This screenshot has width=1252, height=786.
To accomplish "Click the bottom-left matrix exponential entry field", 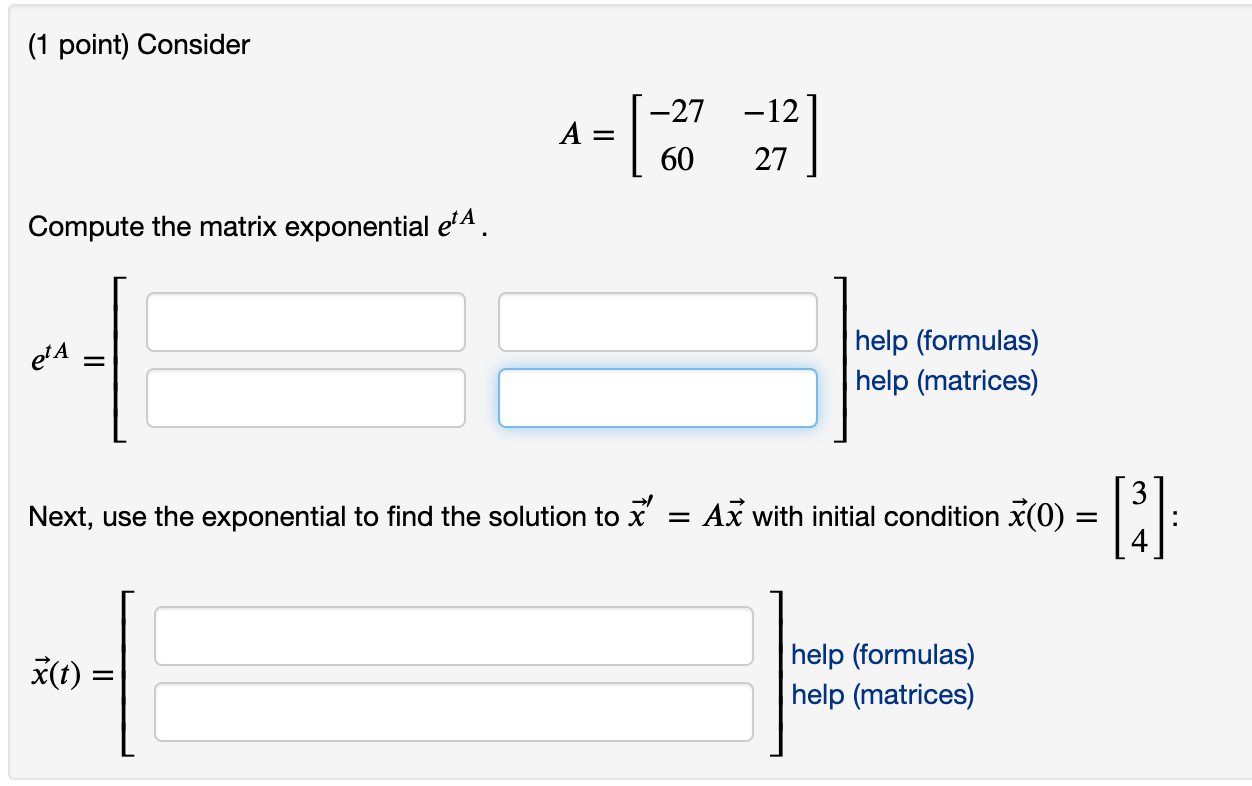I will tap(306, 398).
